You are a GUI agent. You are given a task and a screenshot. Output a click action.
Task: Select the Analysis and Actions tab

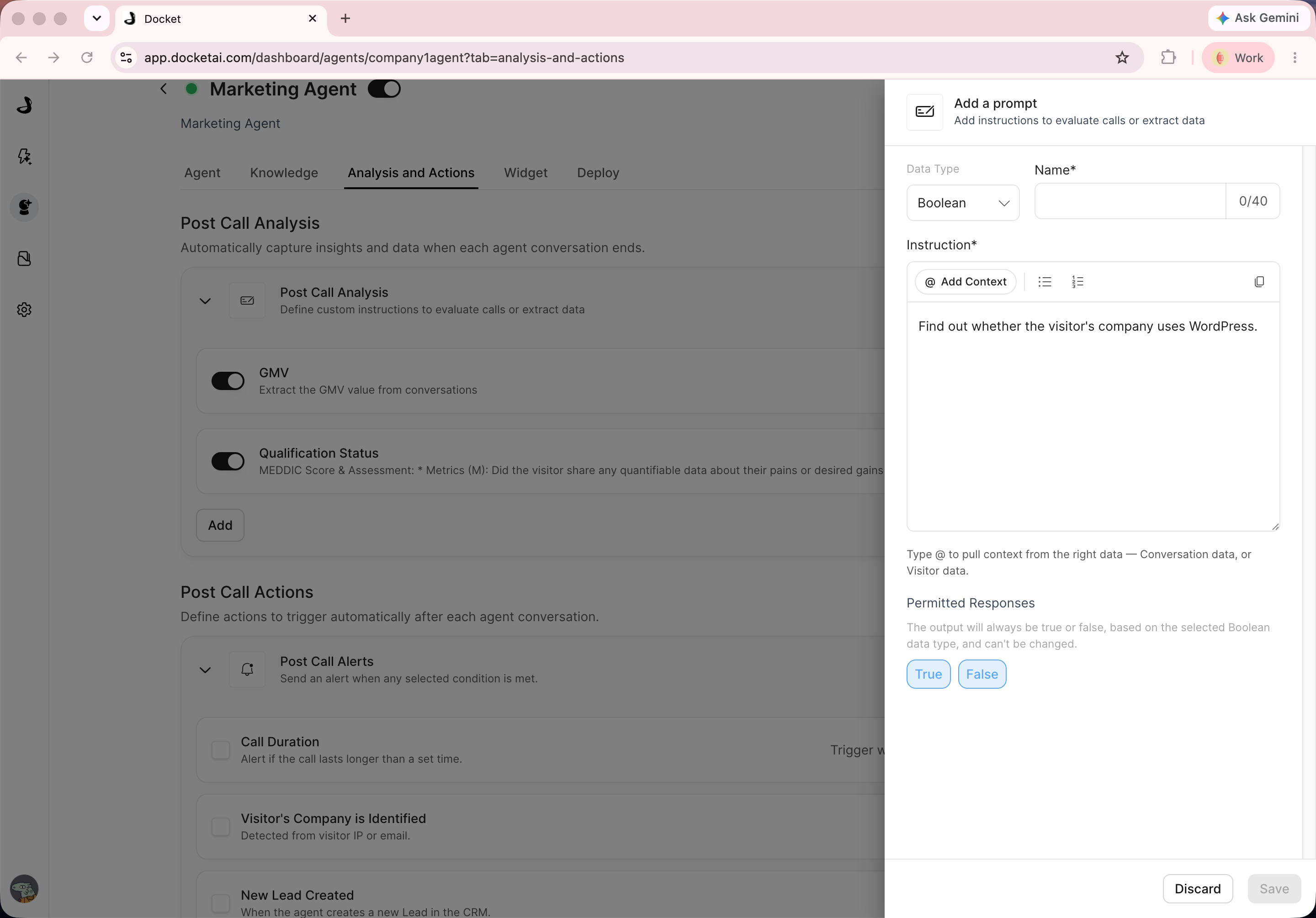(x=411, y=173)
